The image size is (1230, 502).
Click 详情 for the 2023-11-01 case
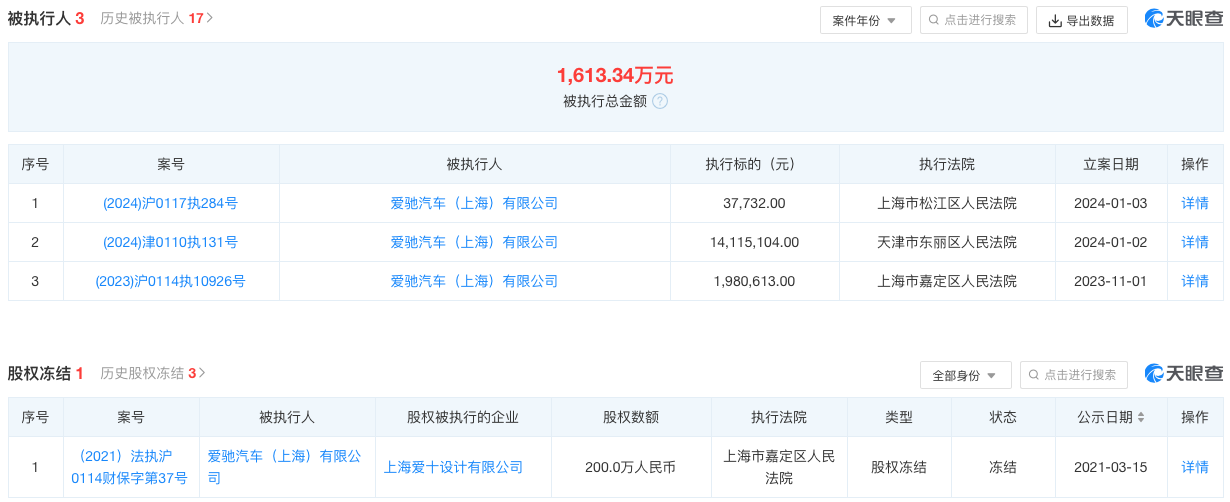[1195, 281]
